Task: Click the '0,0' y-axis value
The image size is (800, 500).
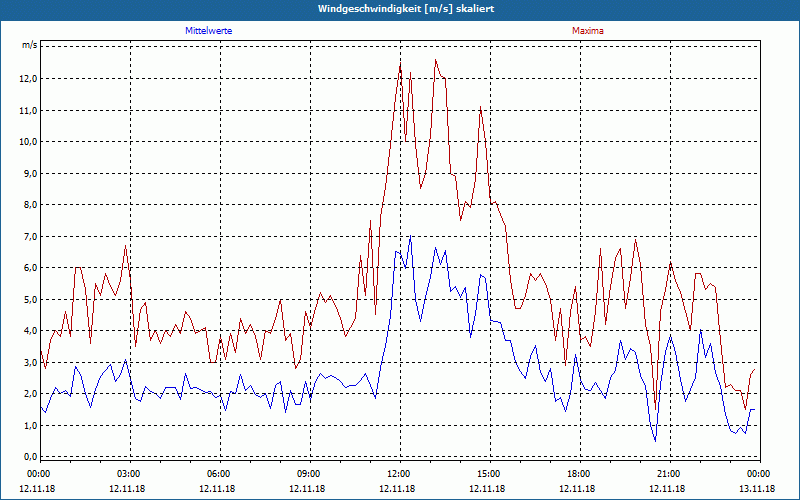Action: coord(31,457)
